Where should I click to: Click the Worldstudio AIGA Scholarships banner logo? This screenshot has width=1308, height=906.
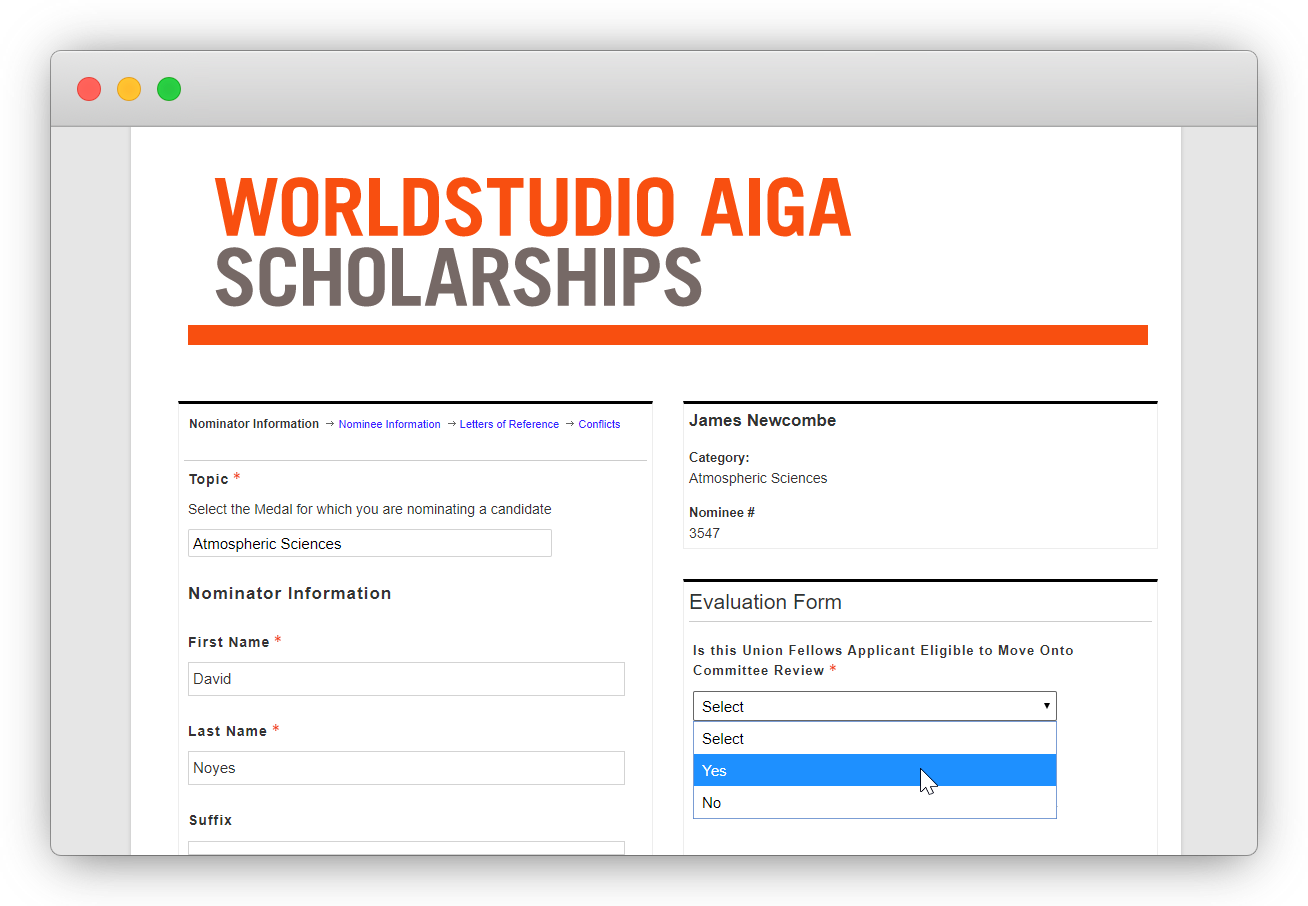(x=533, y=241)
